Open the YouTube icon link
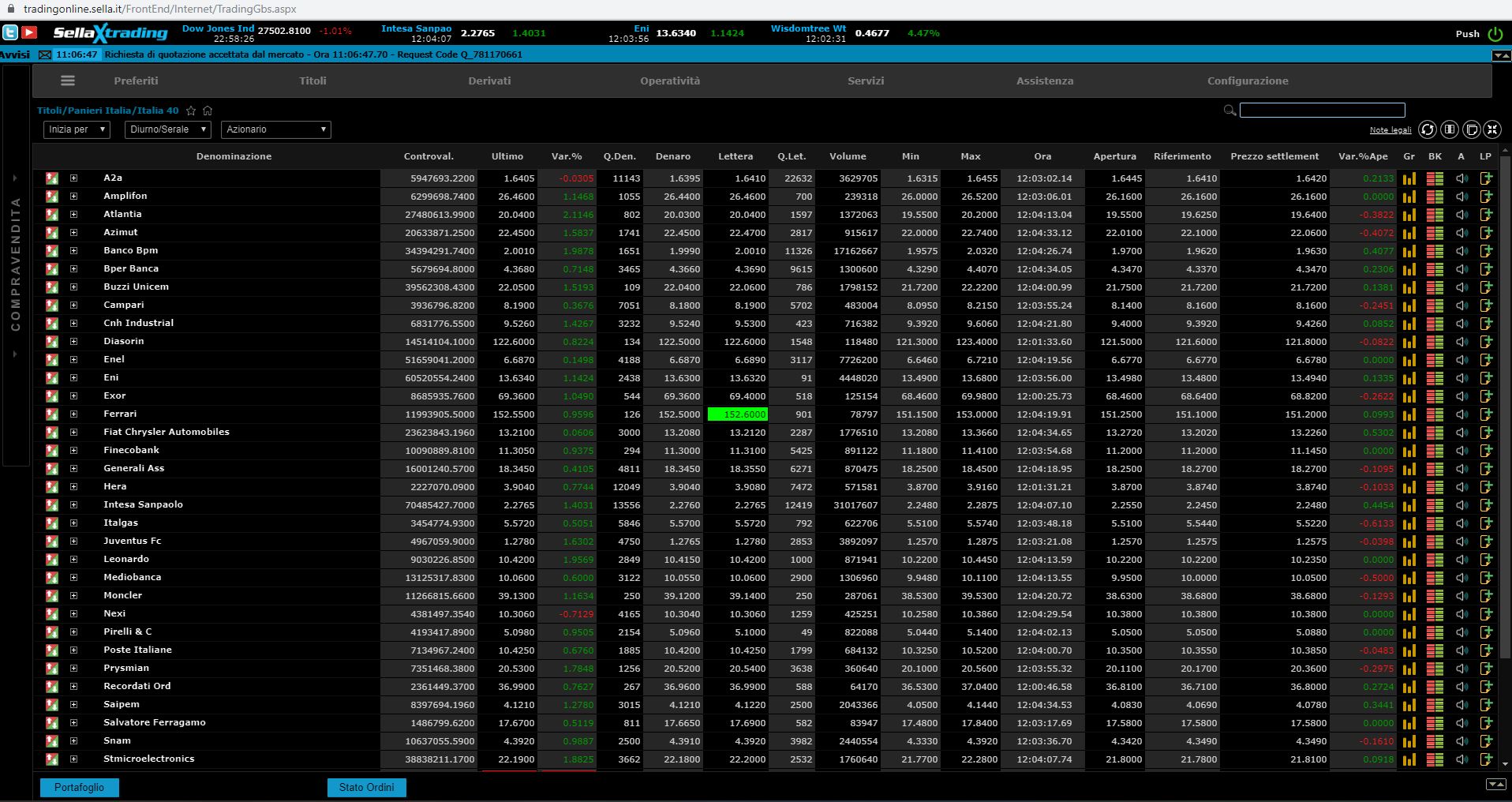This screenshot has height=802, width=1512. pyautogui.click(x=29, y=32)
